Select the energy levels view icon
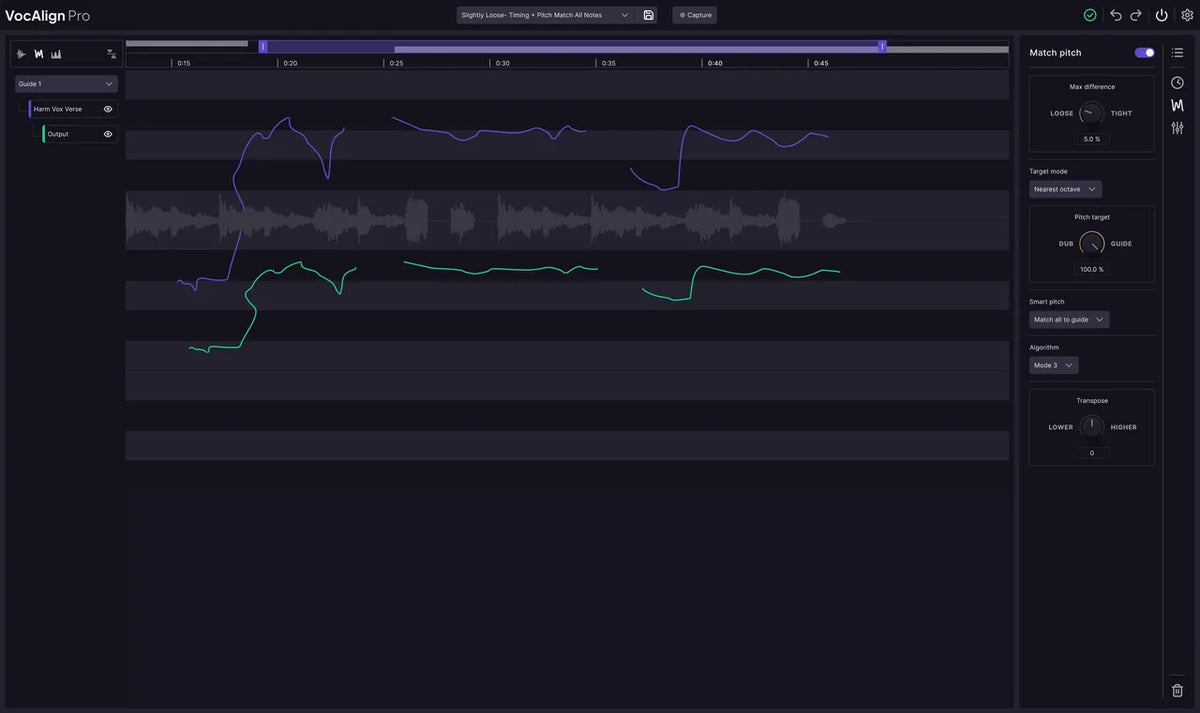 pos(56,54)
